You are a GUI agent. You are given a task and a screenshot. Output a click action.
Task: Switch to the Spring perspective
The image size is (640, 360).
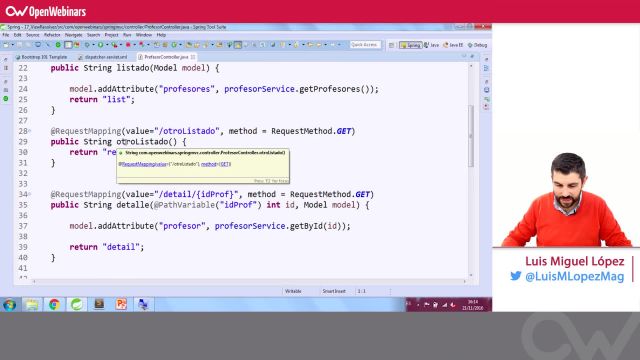click(x=410, y=45)
